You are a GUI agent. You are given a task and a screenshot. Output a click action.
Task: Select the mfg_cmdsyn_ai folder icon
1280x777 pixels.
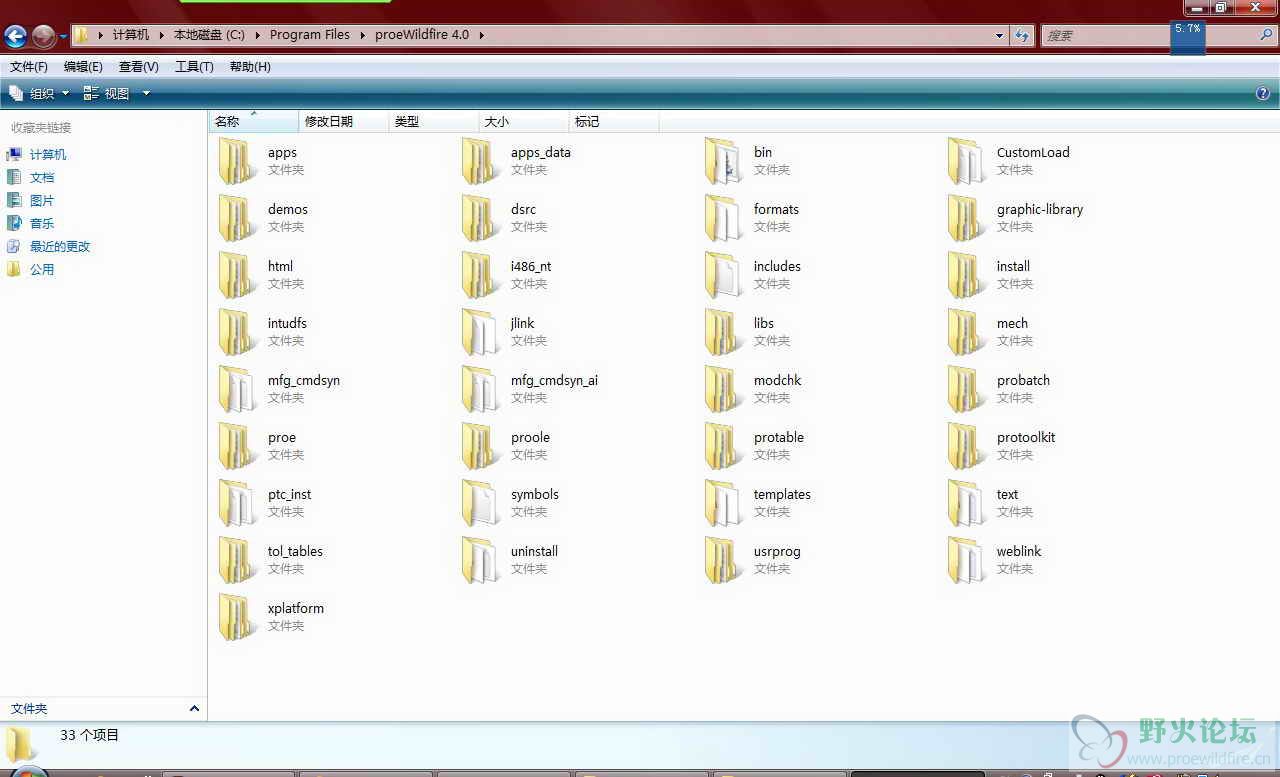point(480,389)
